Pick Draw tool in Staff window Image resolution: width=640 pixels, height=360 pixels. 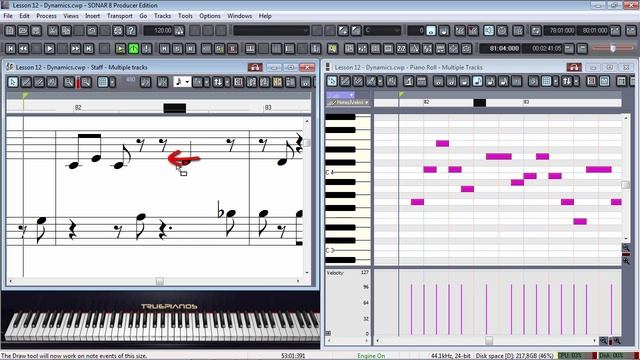[26, 82]
